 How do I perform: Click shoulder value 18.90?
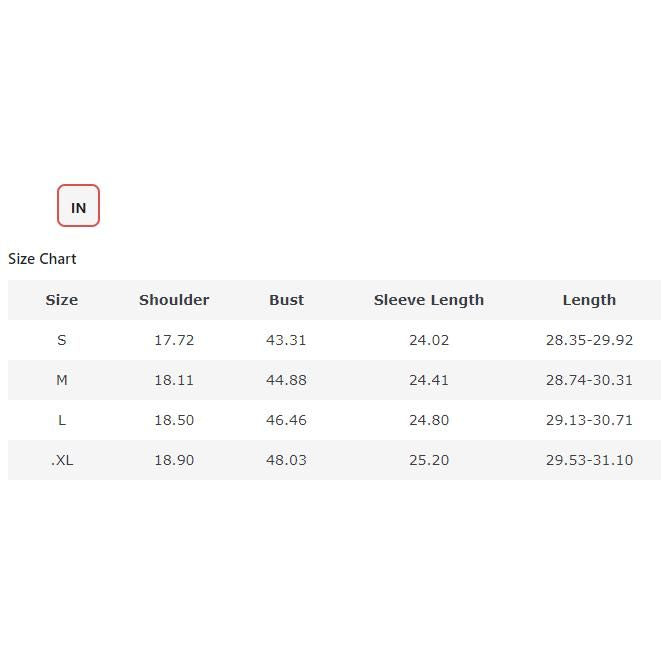coord(174,460)
